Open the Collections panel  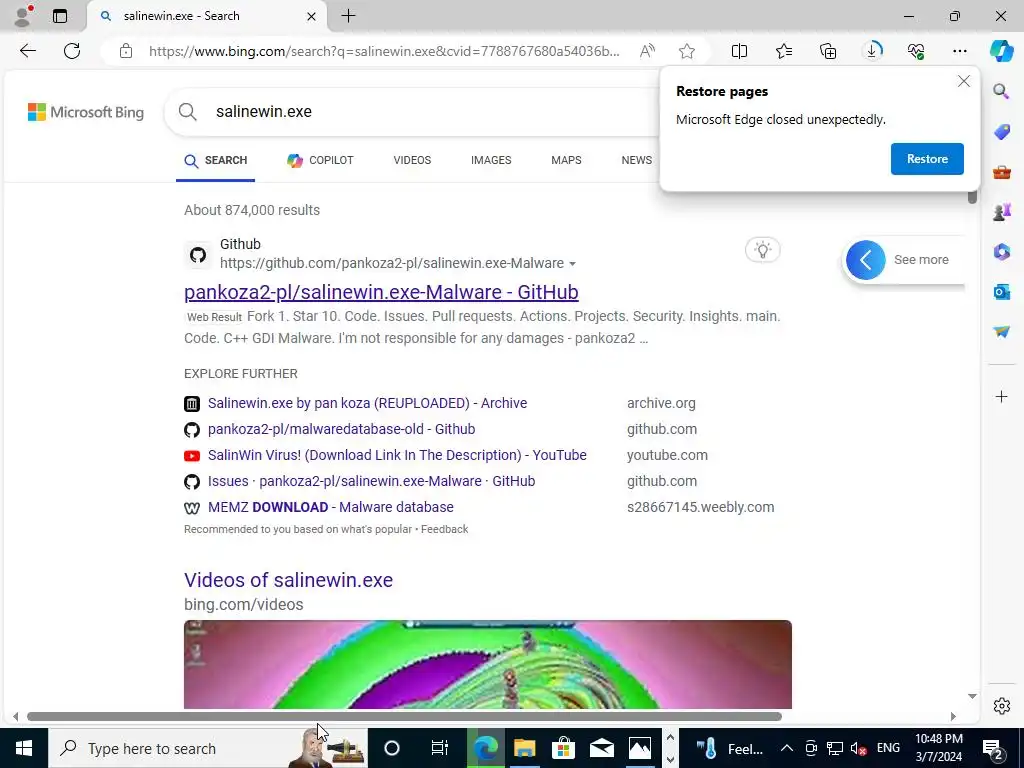(827, 51)
